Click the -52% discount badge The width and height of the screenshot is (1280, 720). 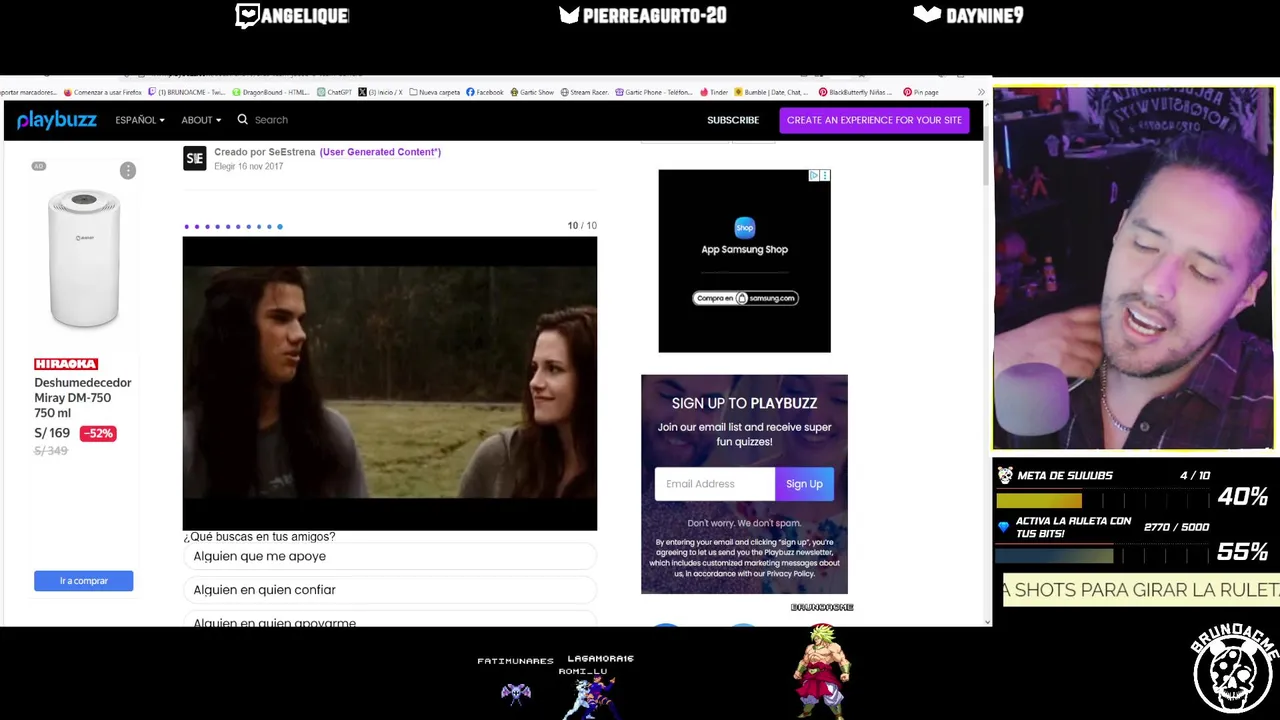click(x=98, y=433)
